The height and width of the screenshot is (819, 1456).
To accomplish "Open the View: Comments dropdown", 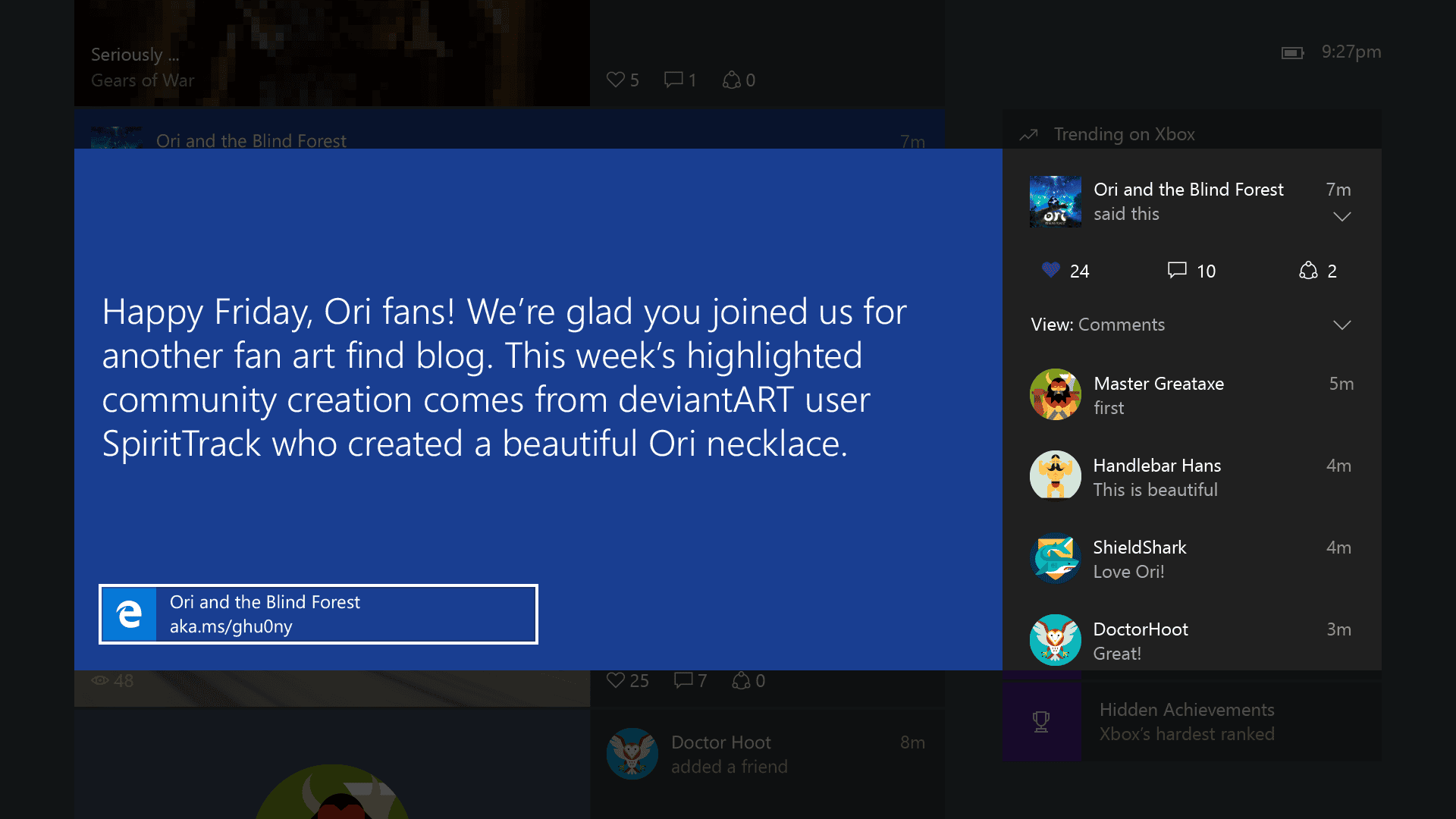I will coord(1191,325).
